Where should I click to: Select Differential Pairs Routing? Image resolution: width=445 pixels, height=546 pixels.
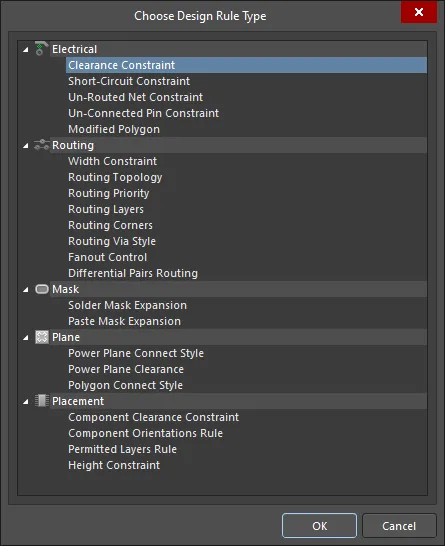tap(133, 273)
